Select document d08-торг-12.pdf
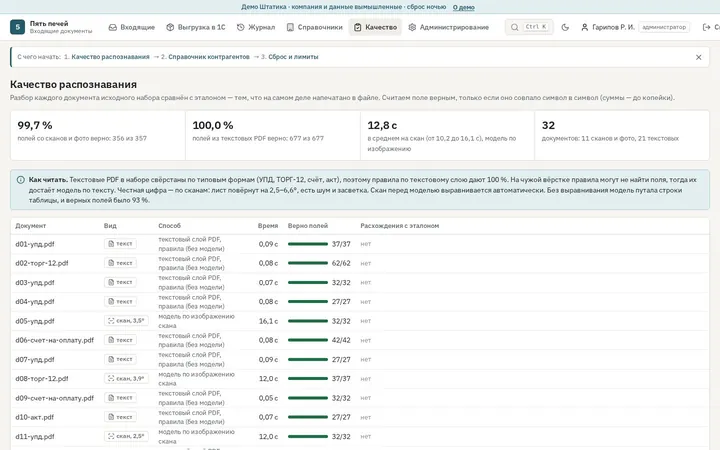This screenshot has width=720, height=450. coord(42,379)
